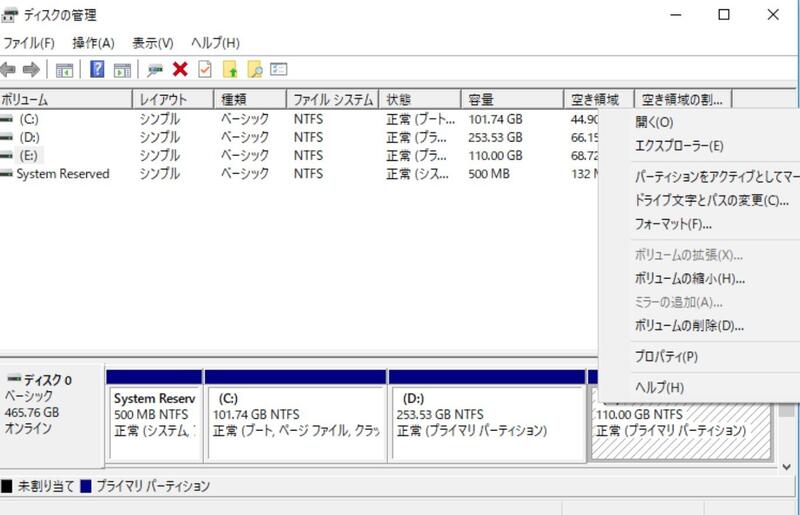Click the forward arrow toolbar icon
Viewport: 800px width, 515px height.
pyautogui.click(x=32, y=69)
